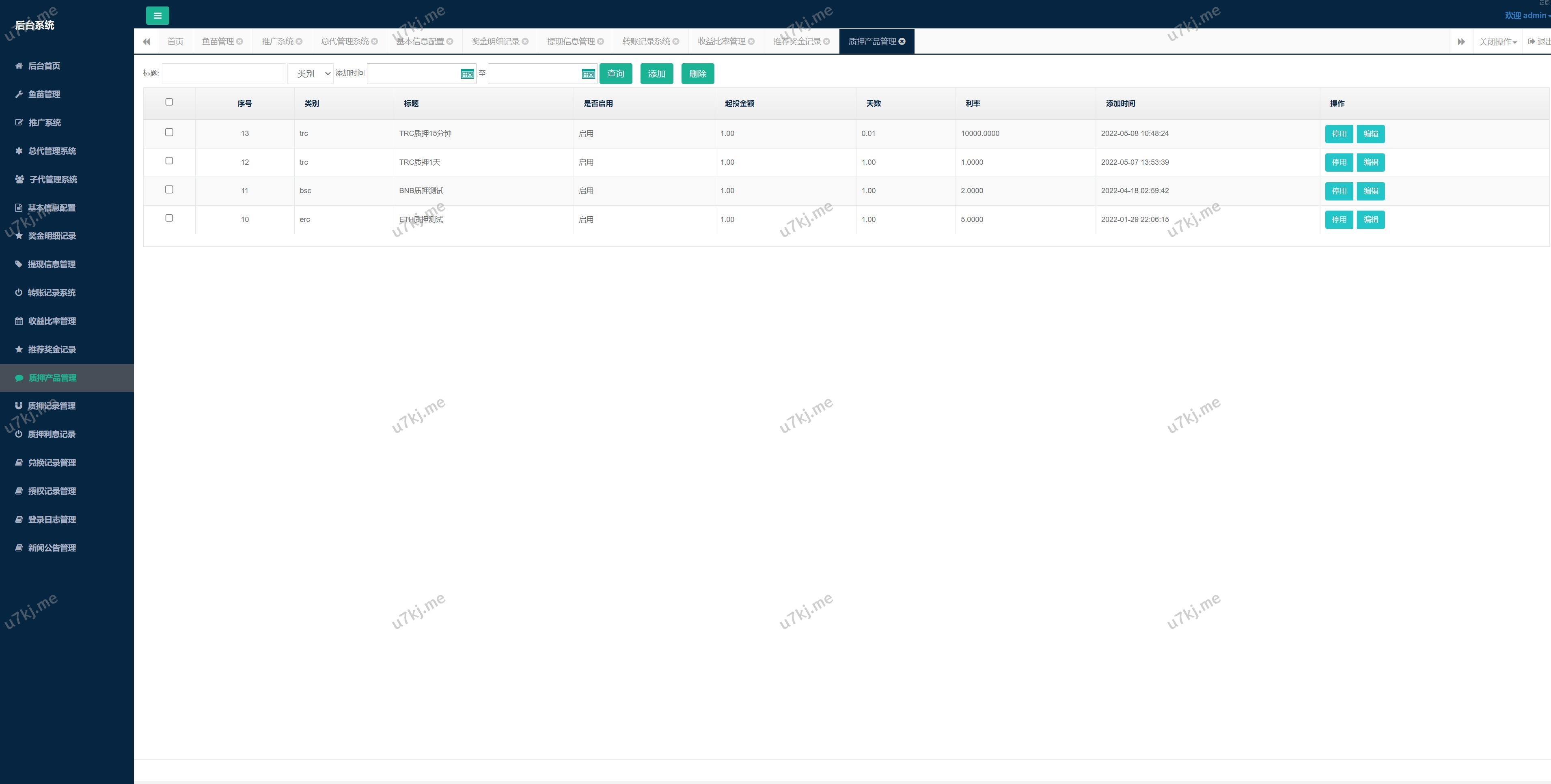The width and height of the screenshot is (1551, 784).
Task: Close the 鱼苗管理 tab x icon
Action: (x=239, y=41)
